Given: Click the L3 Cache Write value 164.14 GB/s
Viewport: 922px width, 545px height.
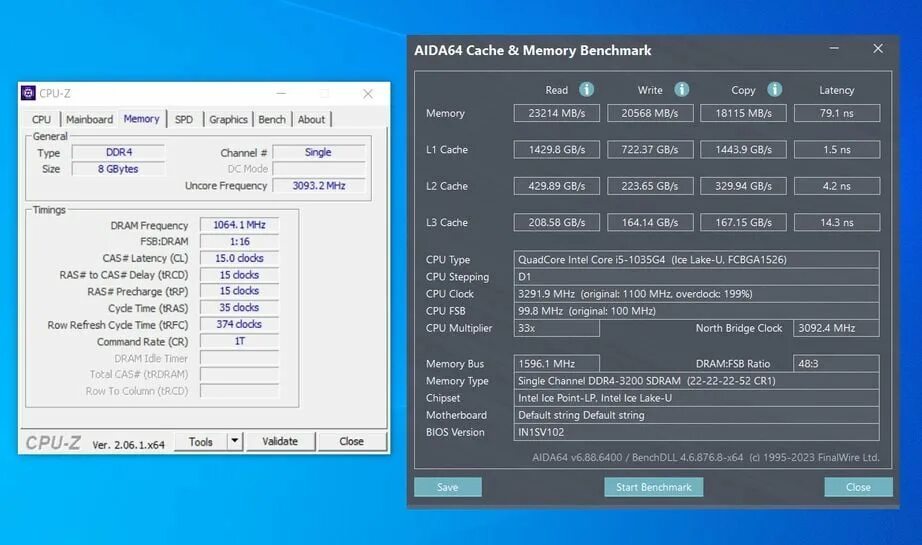Looking at the screenshot, I should (x=650, y=222).
